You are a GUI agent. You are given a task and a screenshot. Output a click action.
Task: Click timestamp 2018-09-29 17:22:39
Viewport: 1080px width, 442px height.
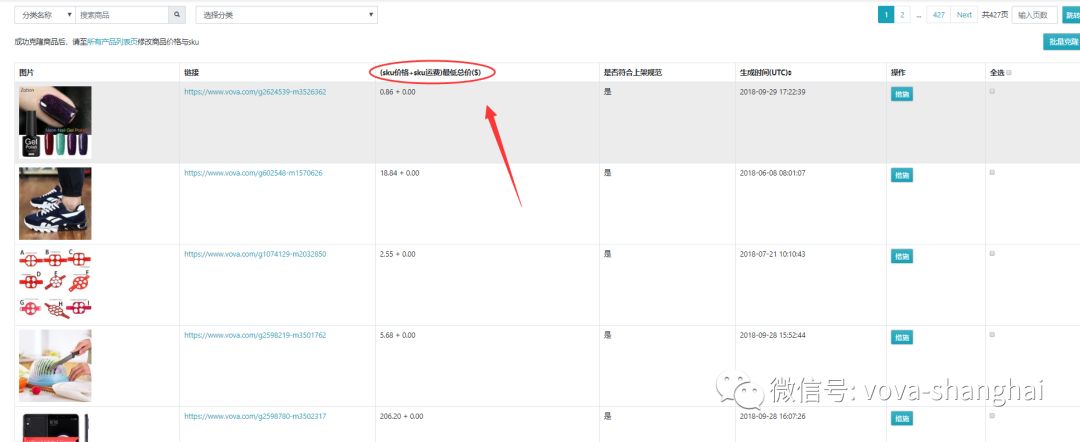[x=773, y=92]
